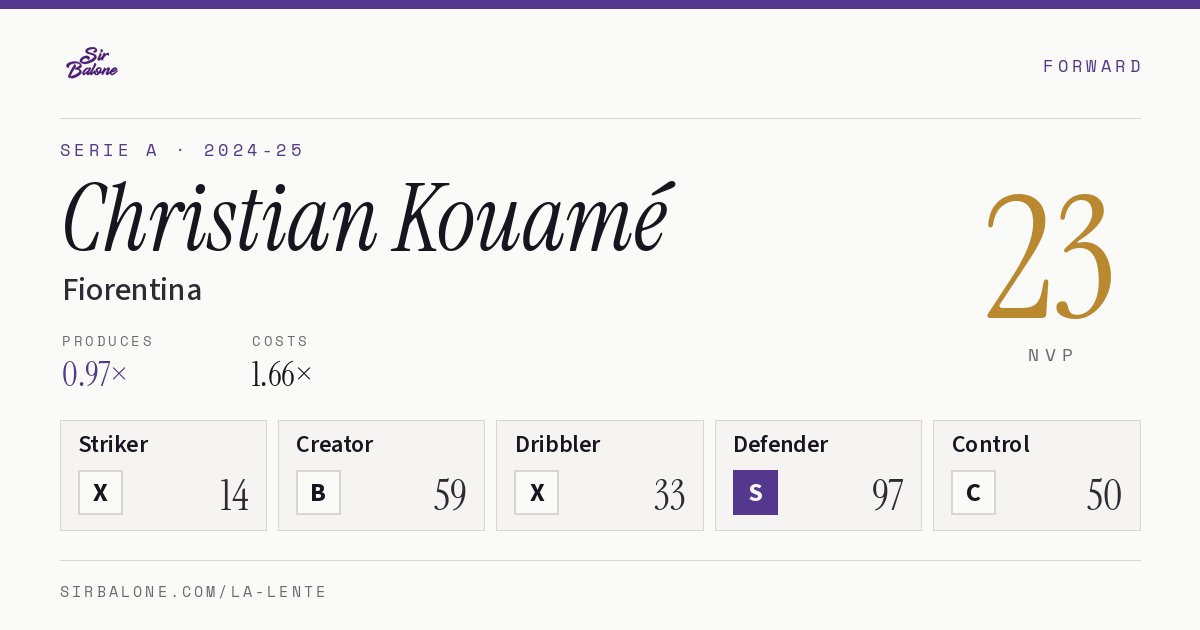This screenshot has height=630, width=1200.
Task: Click the Defender score 97
Action: point(887,495)
